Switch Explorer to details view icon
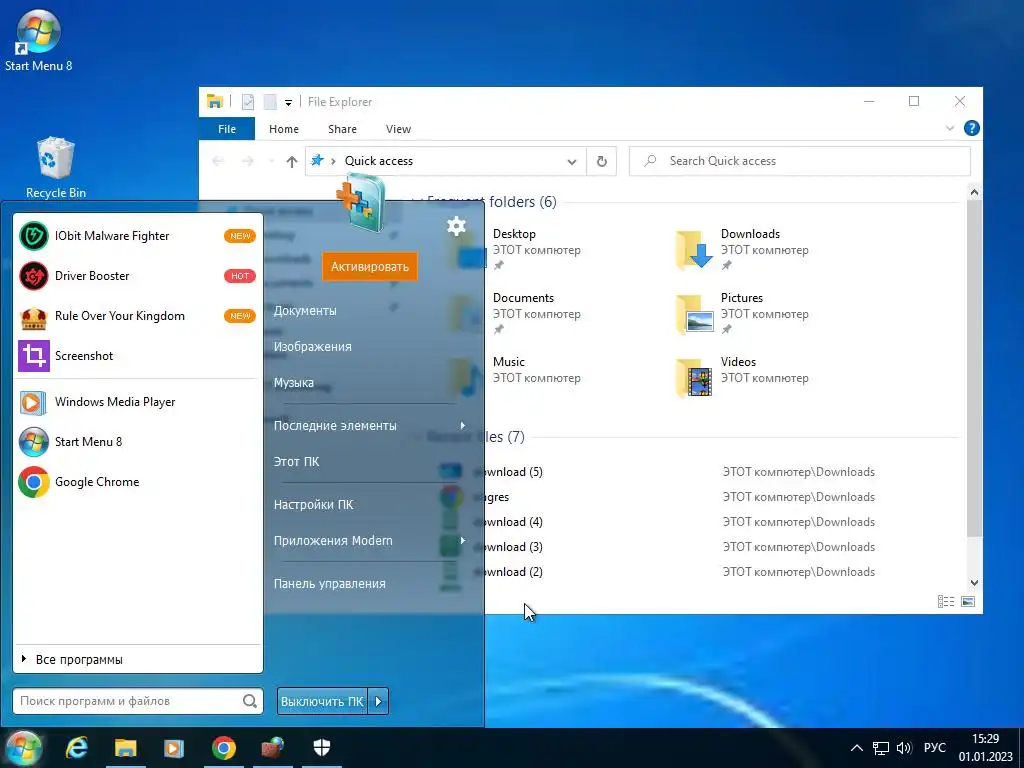 (946, 601)
